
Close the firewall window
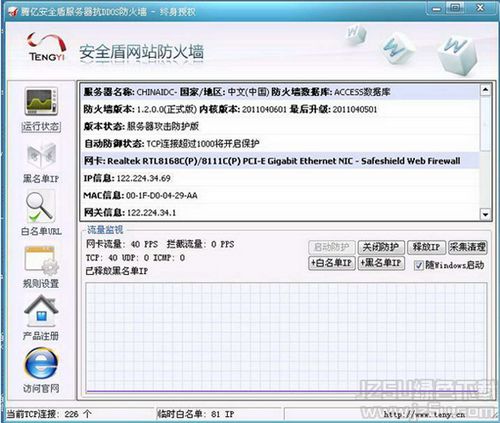[480, 8]
